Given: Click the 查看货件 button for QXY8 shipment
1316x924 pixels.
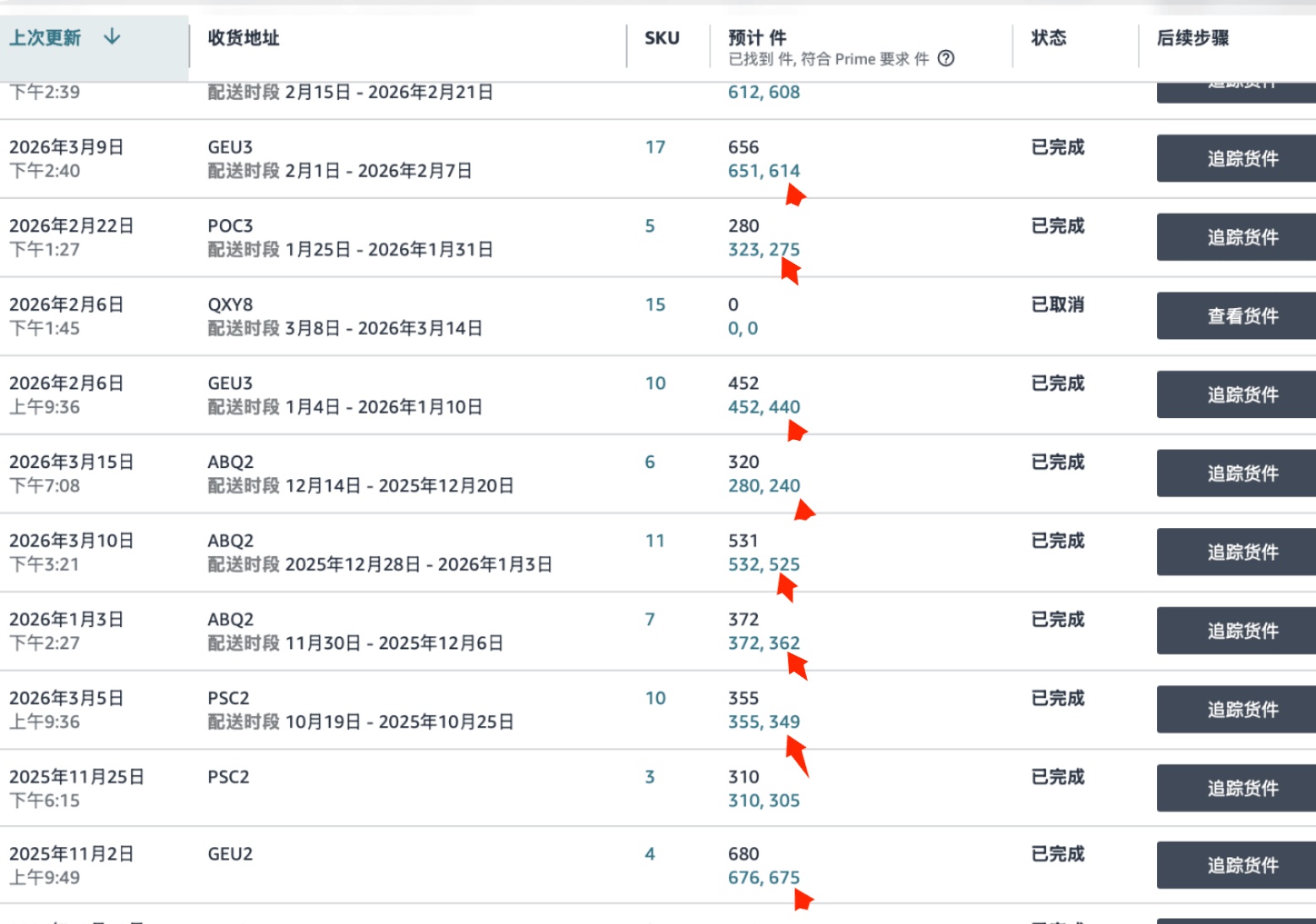Looking at the screenshot, I should (1242, 316).
